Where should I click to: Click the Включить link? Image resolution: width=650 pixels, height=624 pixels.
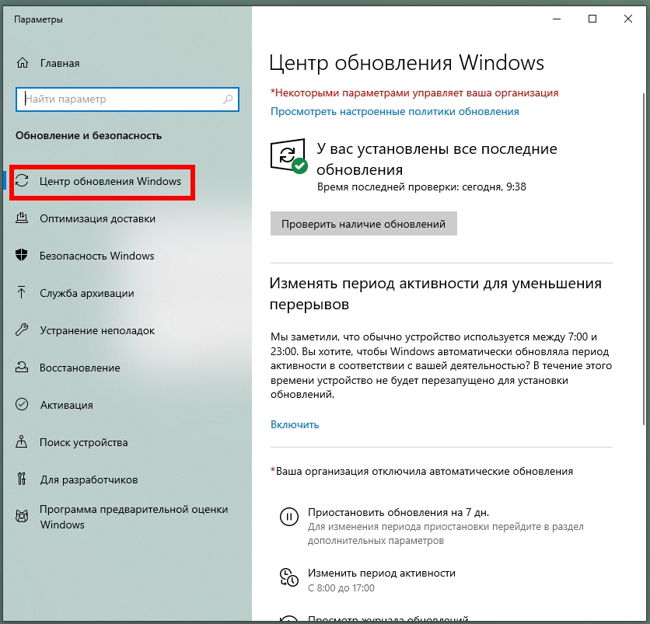click(x=295, y=424)
